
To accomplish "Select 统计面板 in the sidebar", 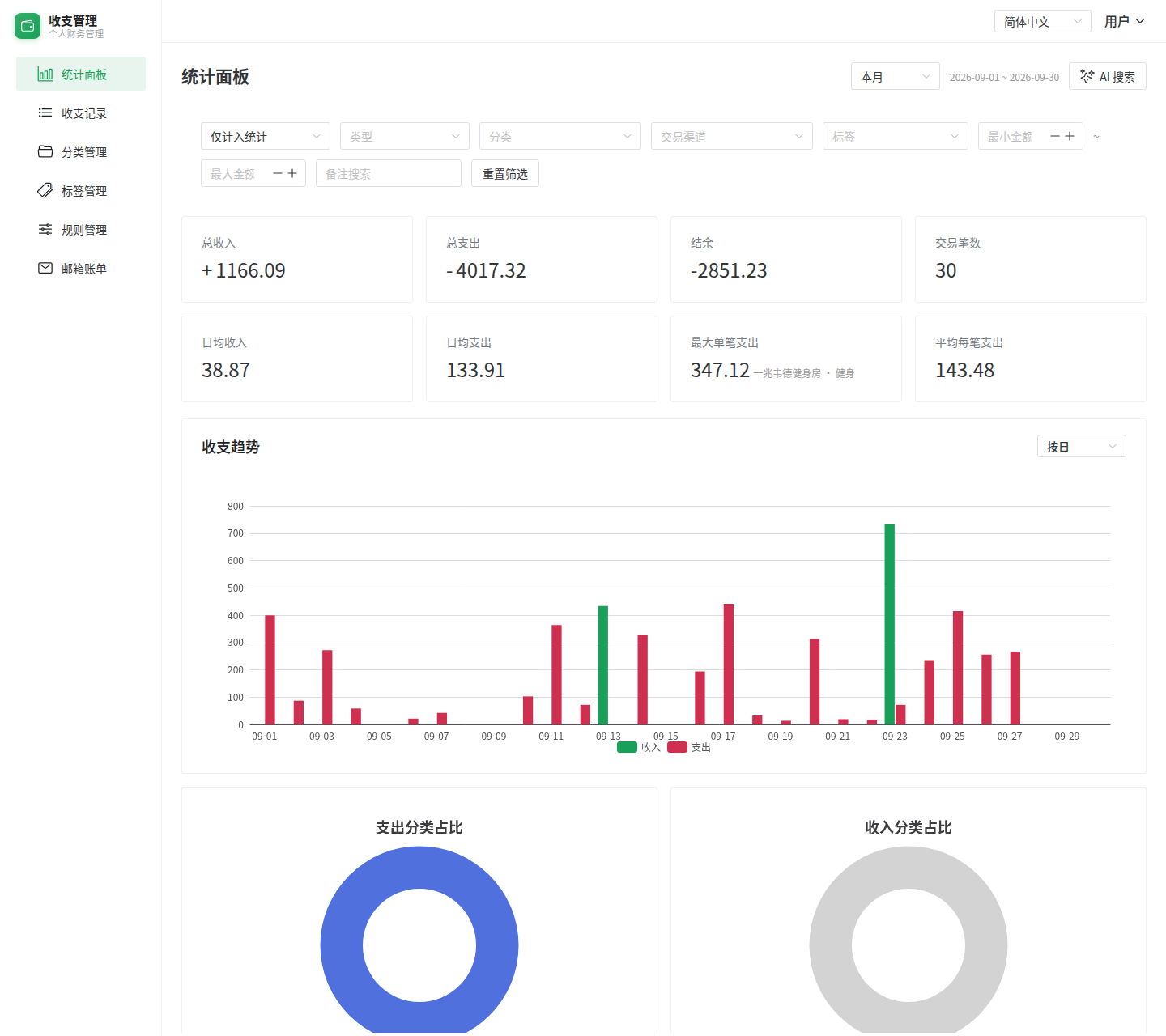I will 81,74.
